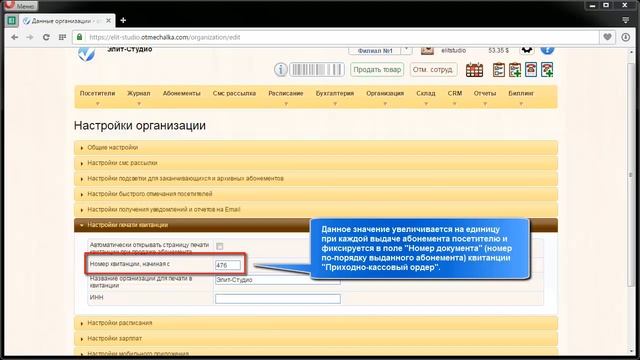Image resolution: width=640 pixels, height=360 pixels.
Task: Open a new browser tab
Action: [123, 20]
